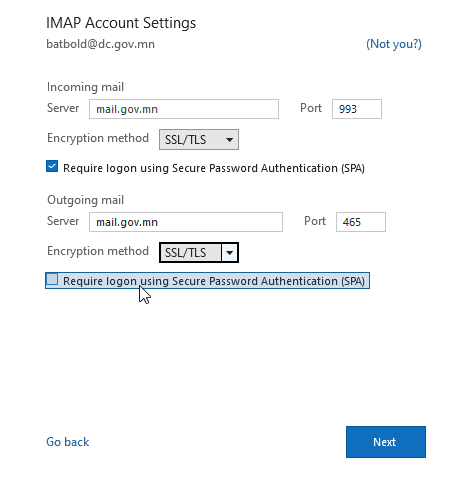475x479 pixels.
Task: Click the Next button
Action: (x=386, y=442)
